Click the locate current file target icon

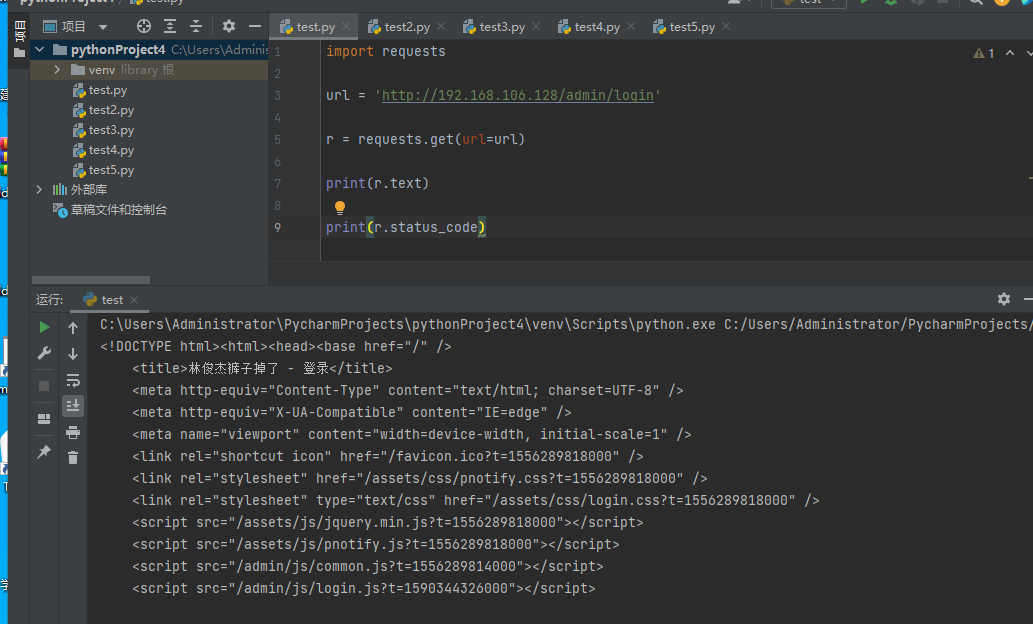(144, 26)
